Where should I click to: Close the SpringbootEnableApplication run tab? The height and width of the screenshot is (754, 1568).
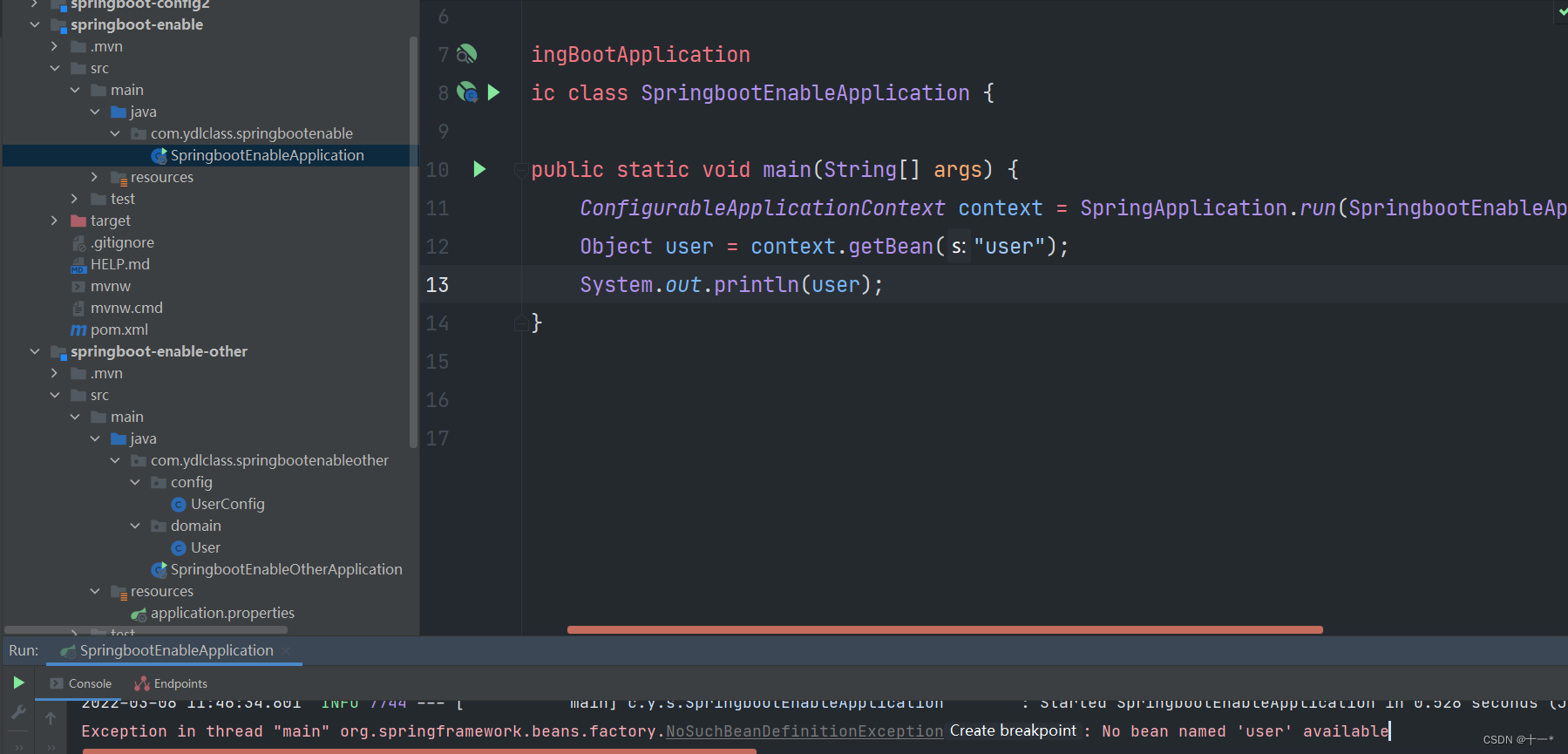286,650
